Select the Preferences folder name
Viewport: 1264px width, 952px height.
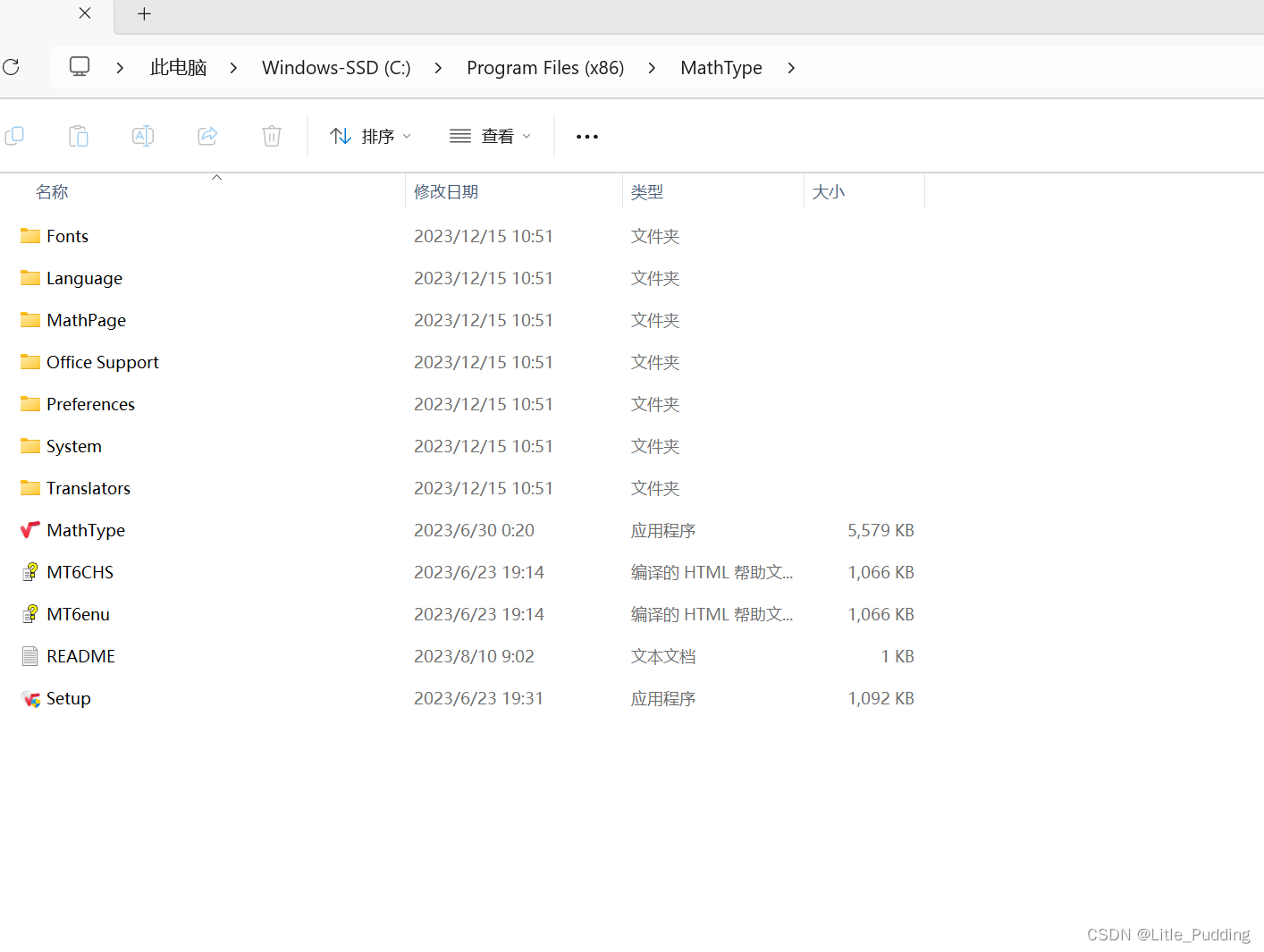(90, 404)
